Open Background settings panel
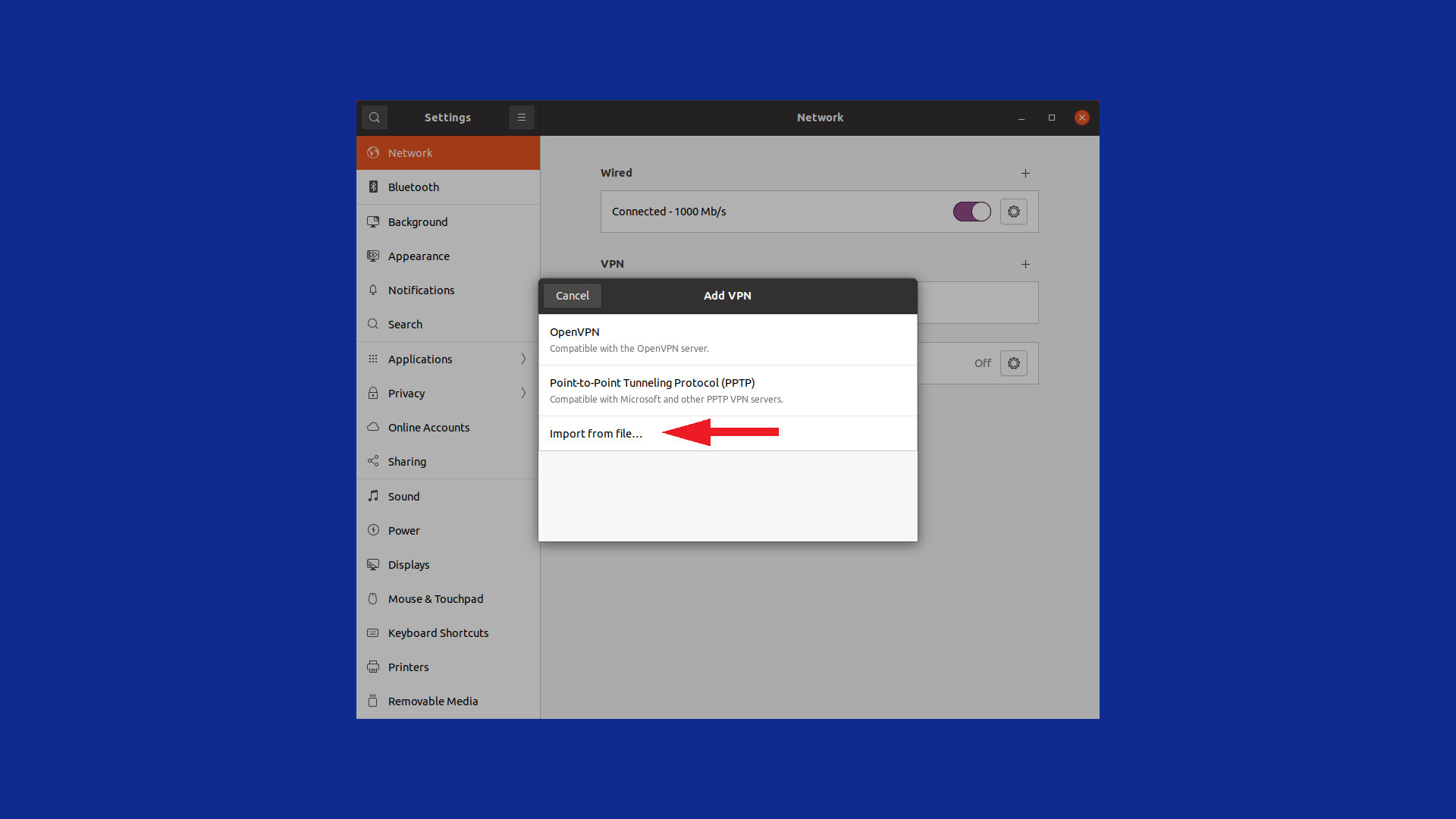This screenshot has width=1456, height=819. coord(448,221)
